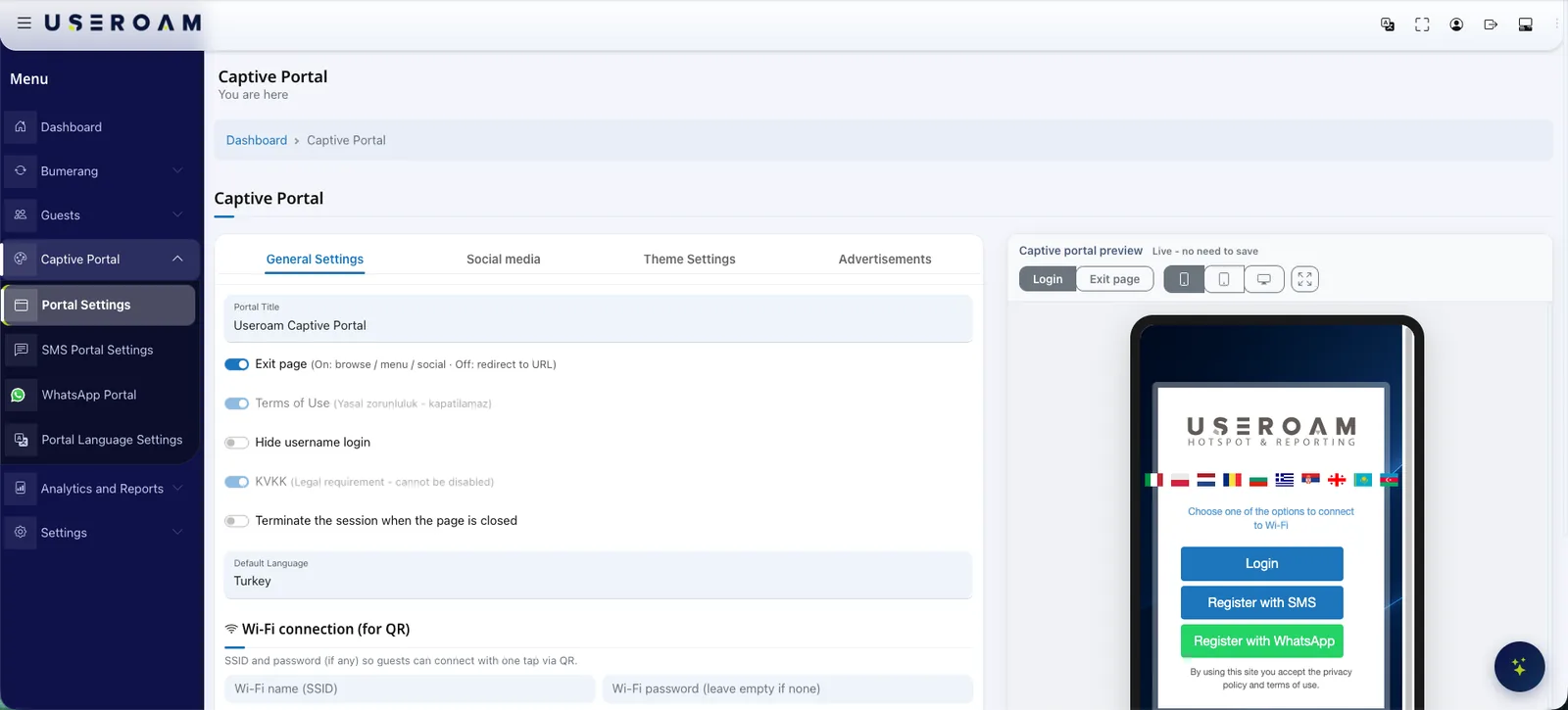Image resolution: width=1568 pixels, height=710 pixels.
Task: Click the USEROAM logo in the header
Action: 122,23
